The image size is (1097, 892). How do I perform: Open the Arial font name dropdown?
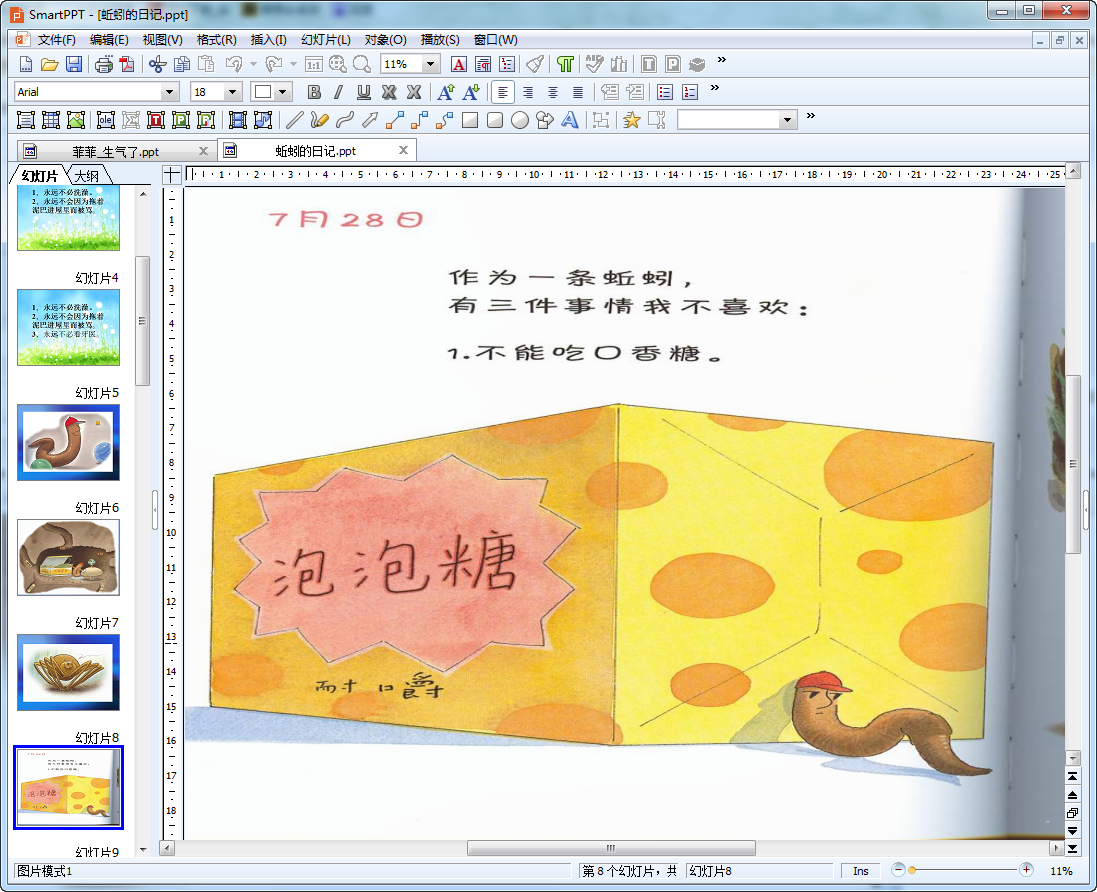169,92
